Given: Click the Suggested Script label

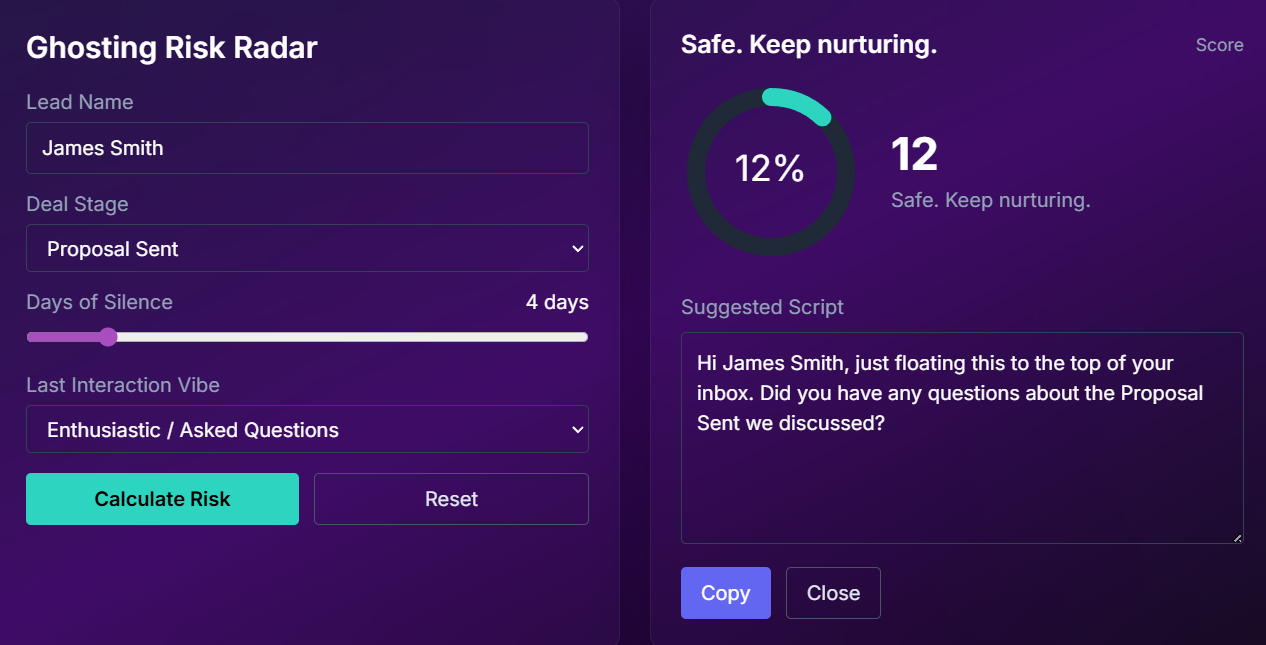Looking at the screenshot, I should tap(762, 307).
